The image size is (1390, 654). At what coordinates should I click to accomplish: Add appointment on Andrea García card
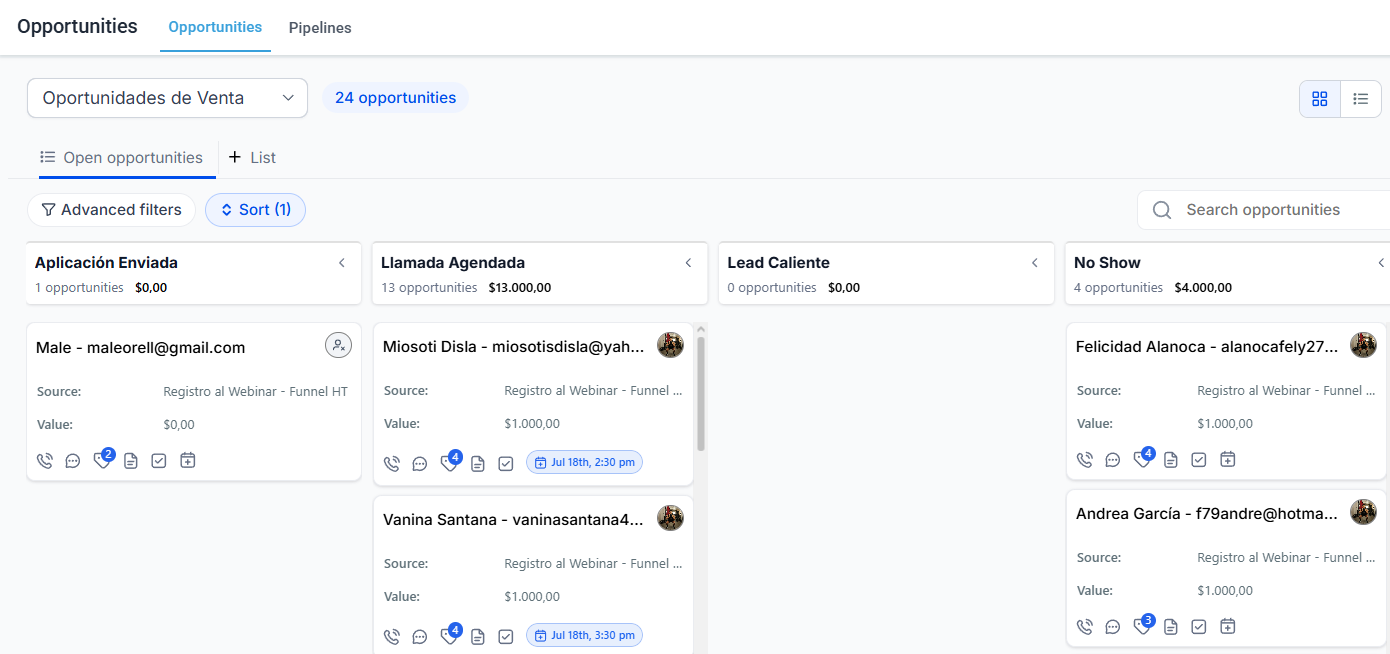point(1228,627)
